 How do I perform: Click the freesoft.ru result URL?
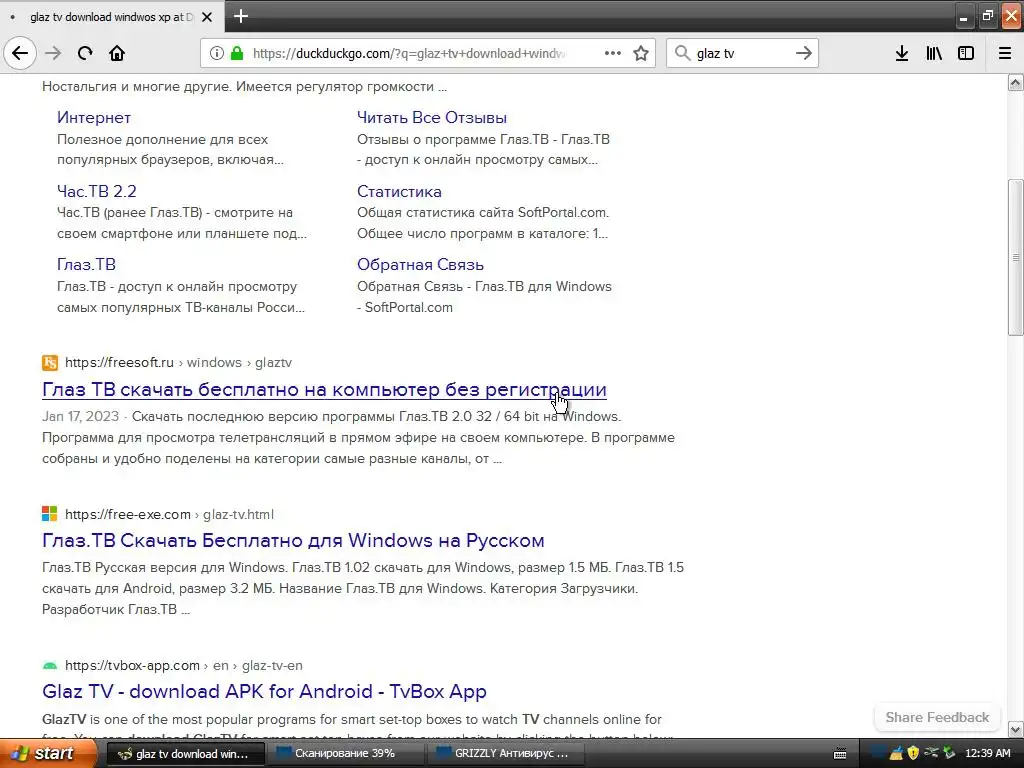tap(178, 362)
